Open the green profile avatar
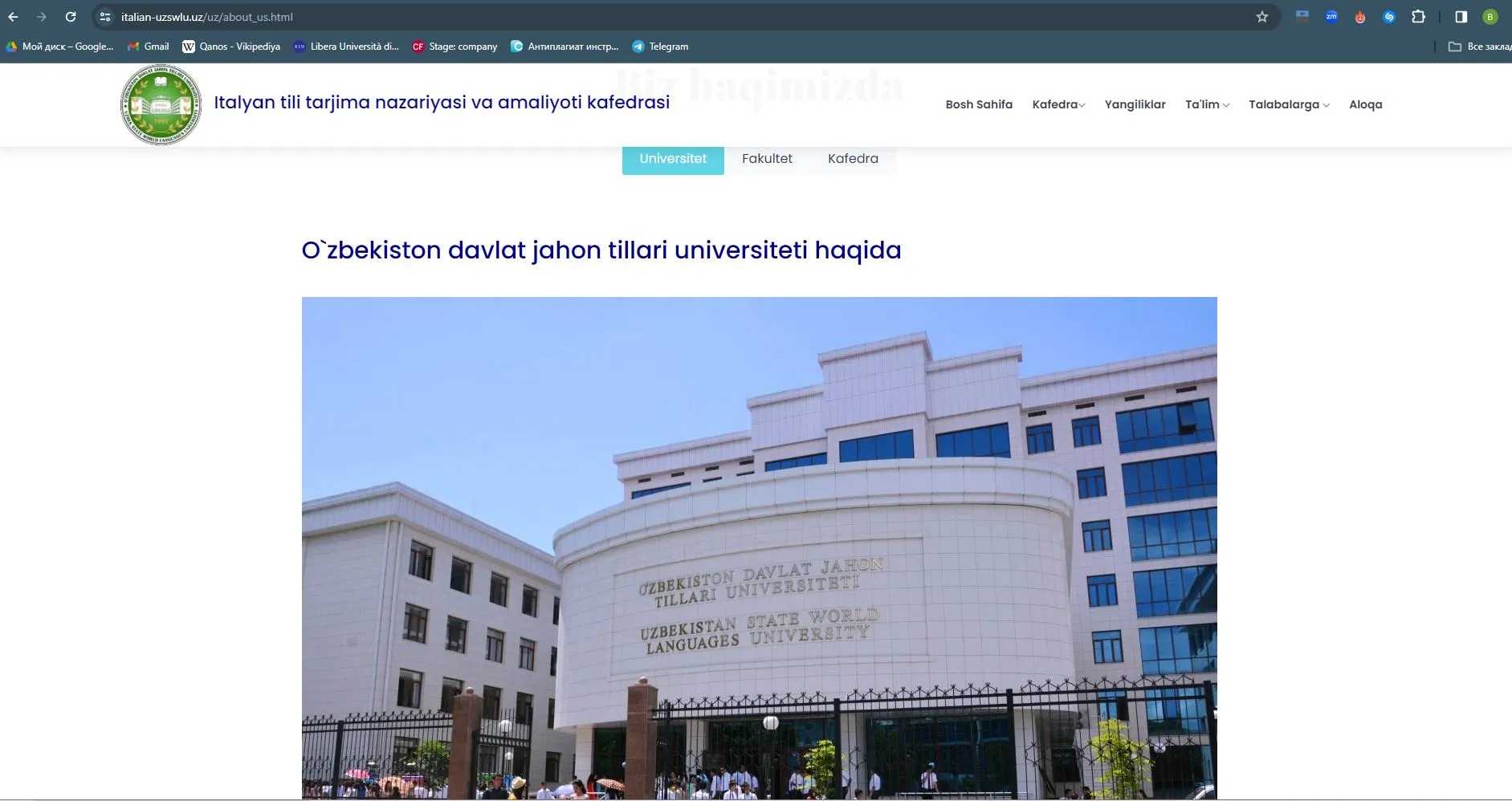Screen dimensions: 1512x801 click(1490, 17)
